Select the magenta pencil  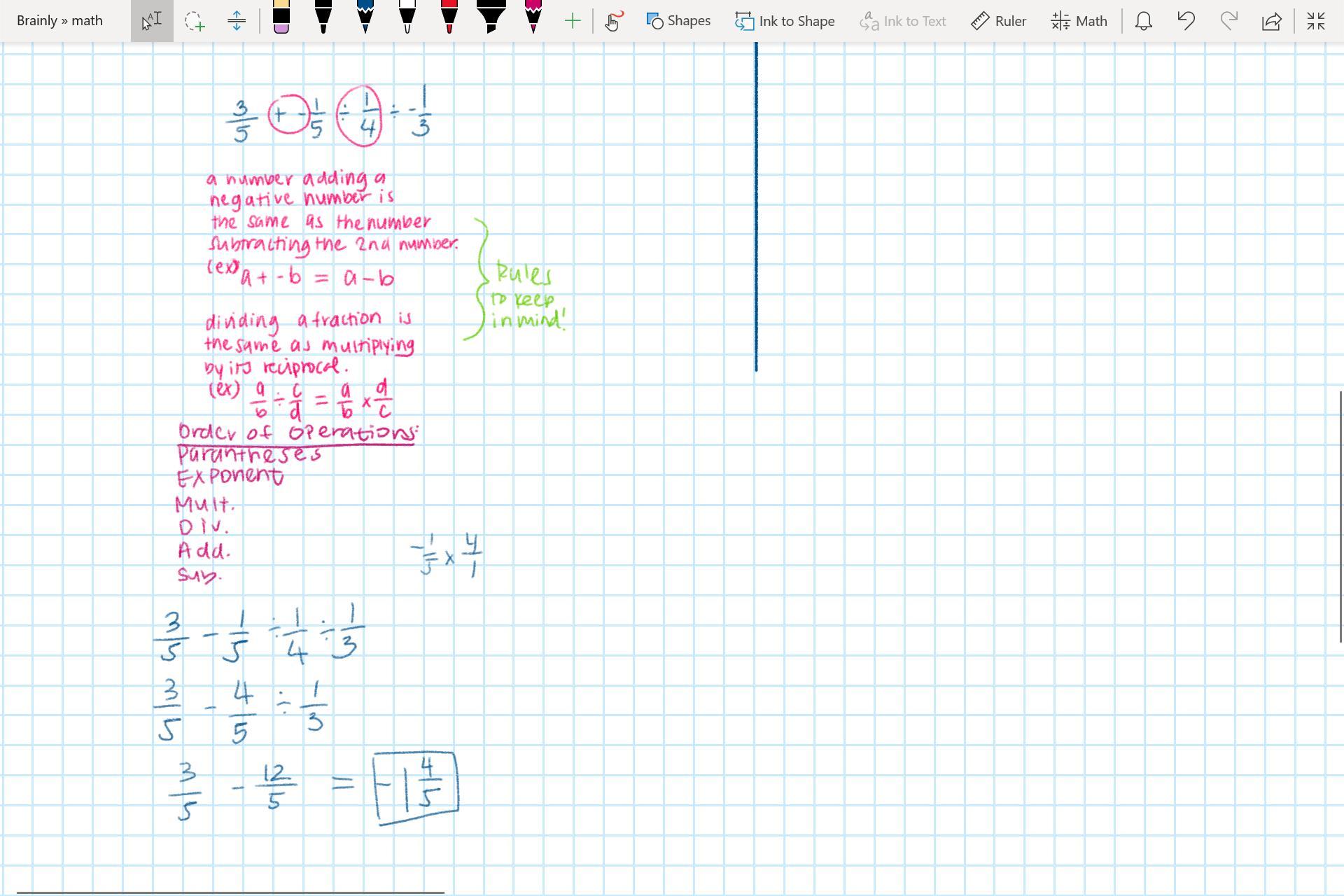[533, 18]
